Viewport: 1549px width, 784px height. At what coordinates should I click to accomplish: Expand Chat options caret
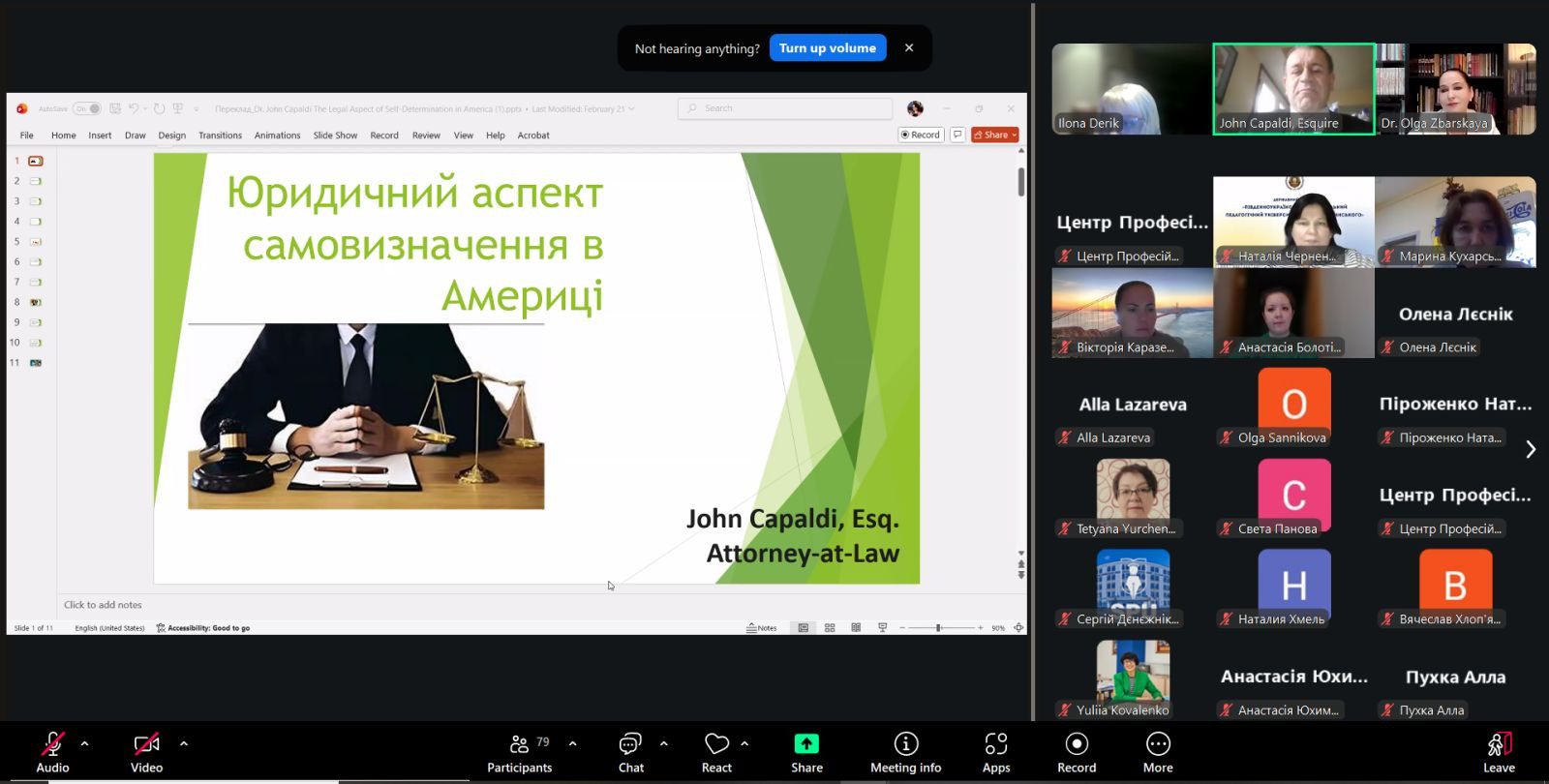pyautogui.click(x=663, y=743)
